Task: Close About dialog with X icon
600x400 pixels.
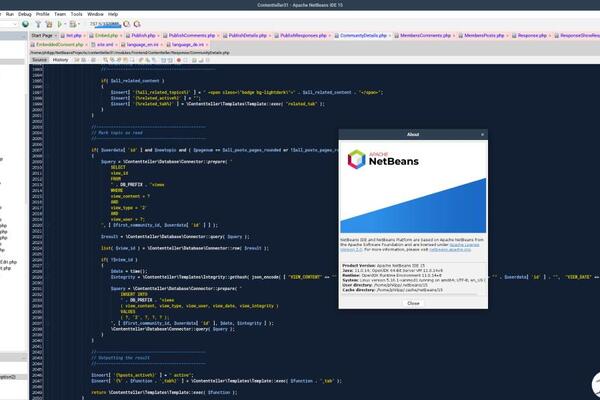Action: 482,134
